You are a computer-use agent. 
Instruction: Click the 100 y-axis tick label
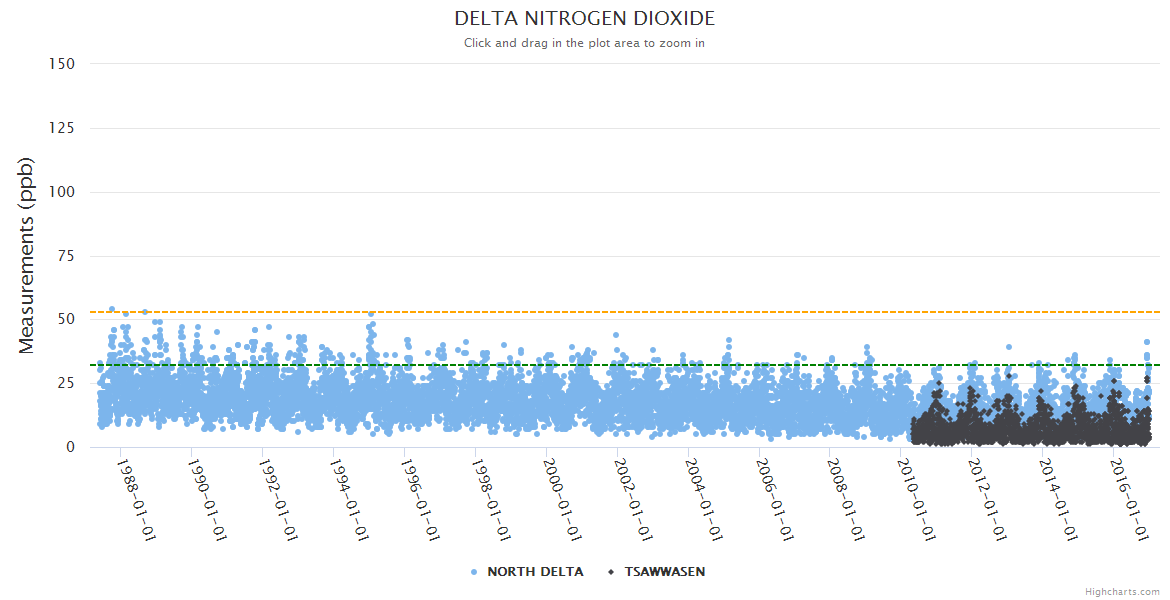tap(62, 192)
